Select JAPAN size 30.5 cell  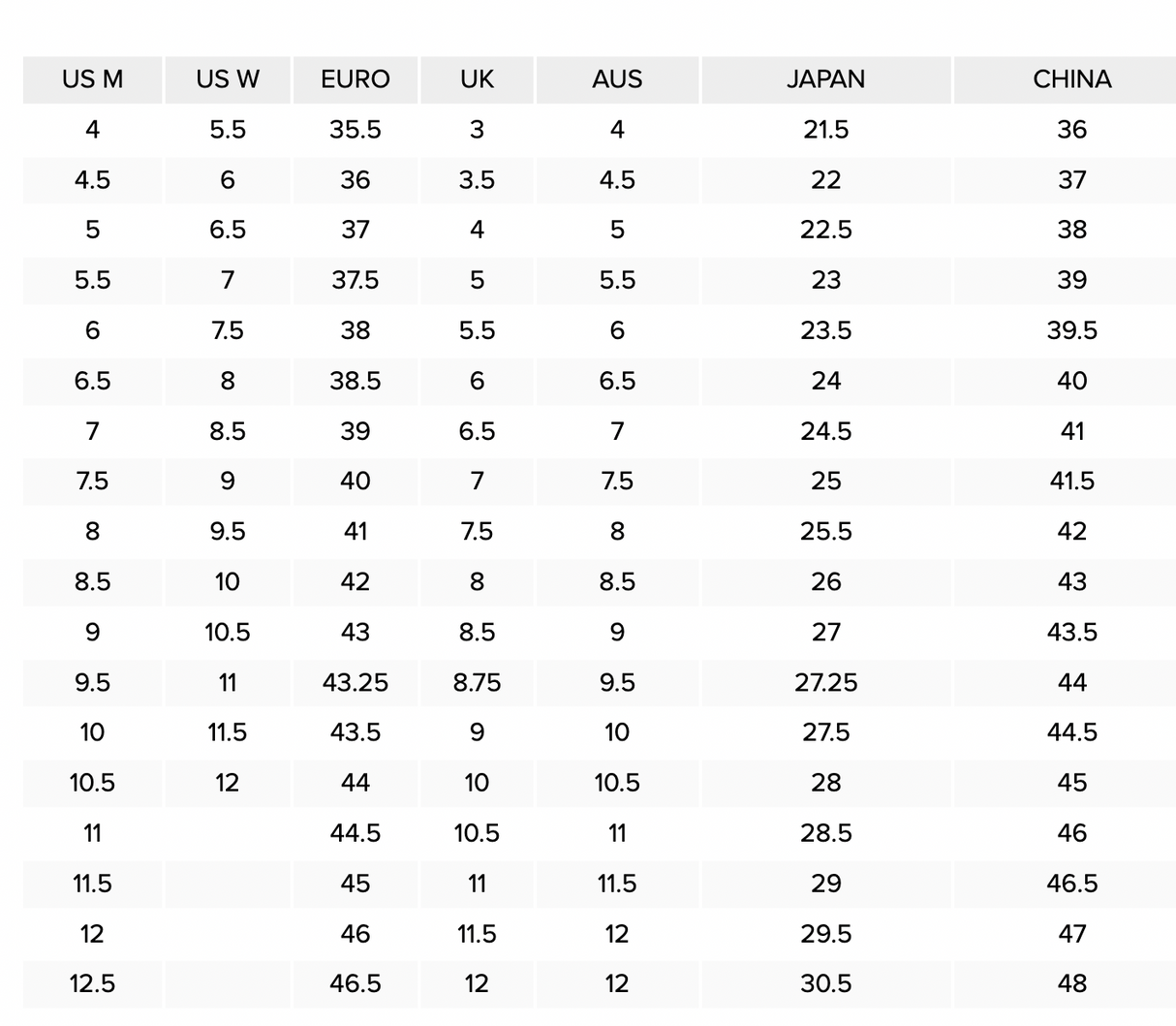click(826, 984)
